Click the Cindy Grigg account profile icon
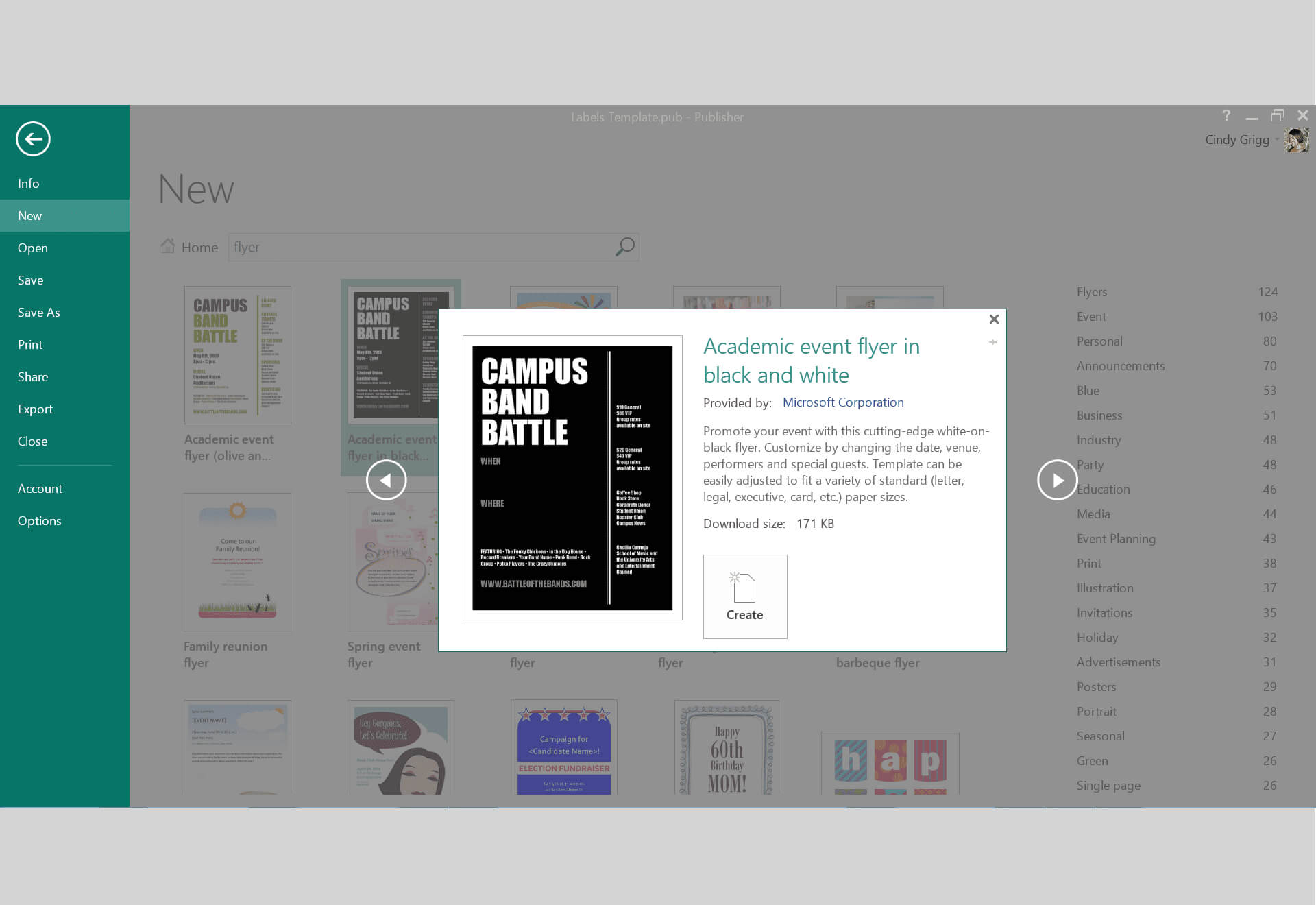Viewport: 1316px width, 905px height. tap(1297, 139)
